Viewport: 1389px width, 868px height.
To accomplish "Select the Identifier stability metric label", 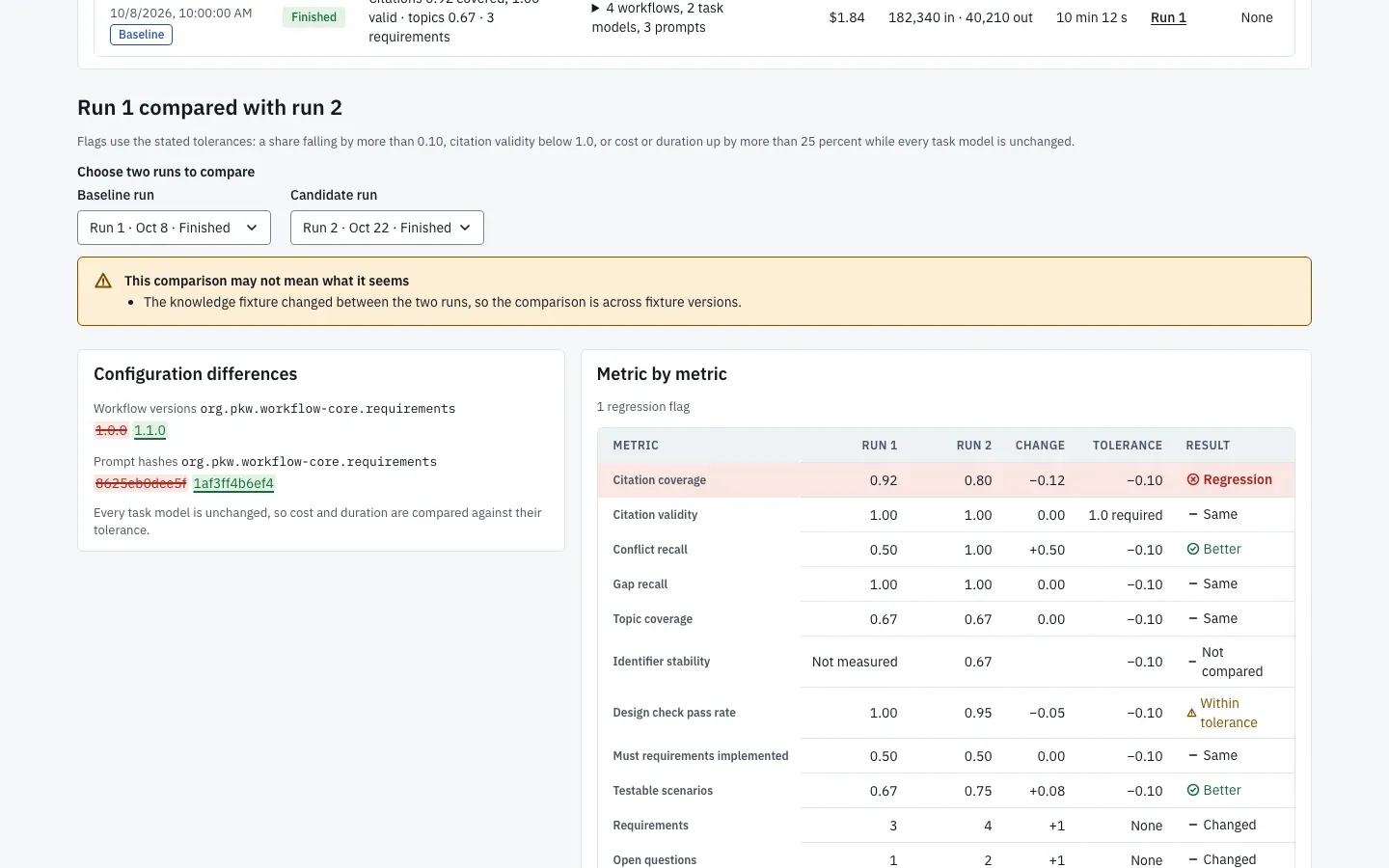I will point(661,662).
